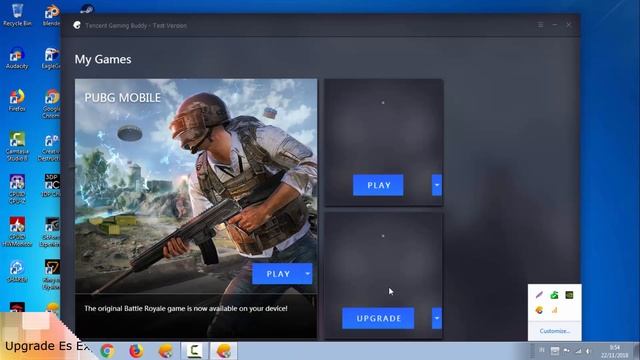Click the UPGRADE button on lower game card
The image size is (640, 360).
click(x=378, y=318)
